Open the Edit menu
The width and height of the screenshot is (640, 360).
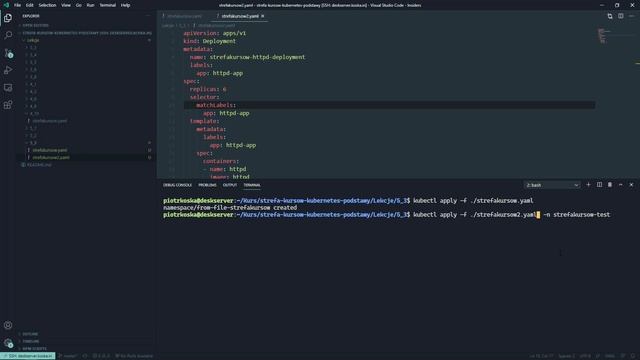pyautogui.click(x=30, y=5)
